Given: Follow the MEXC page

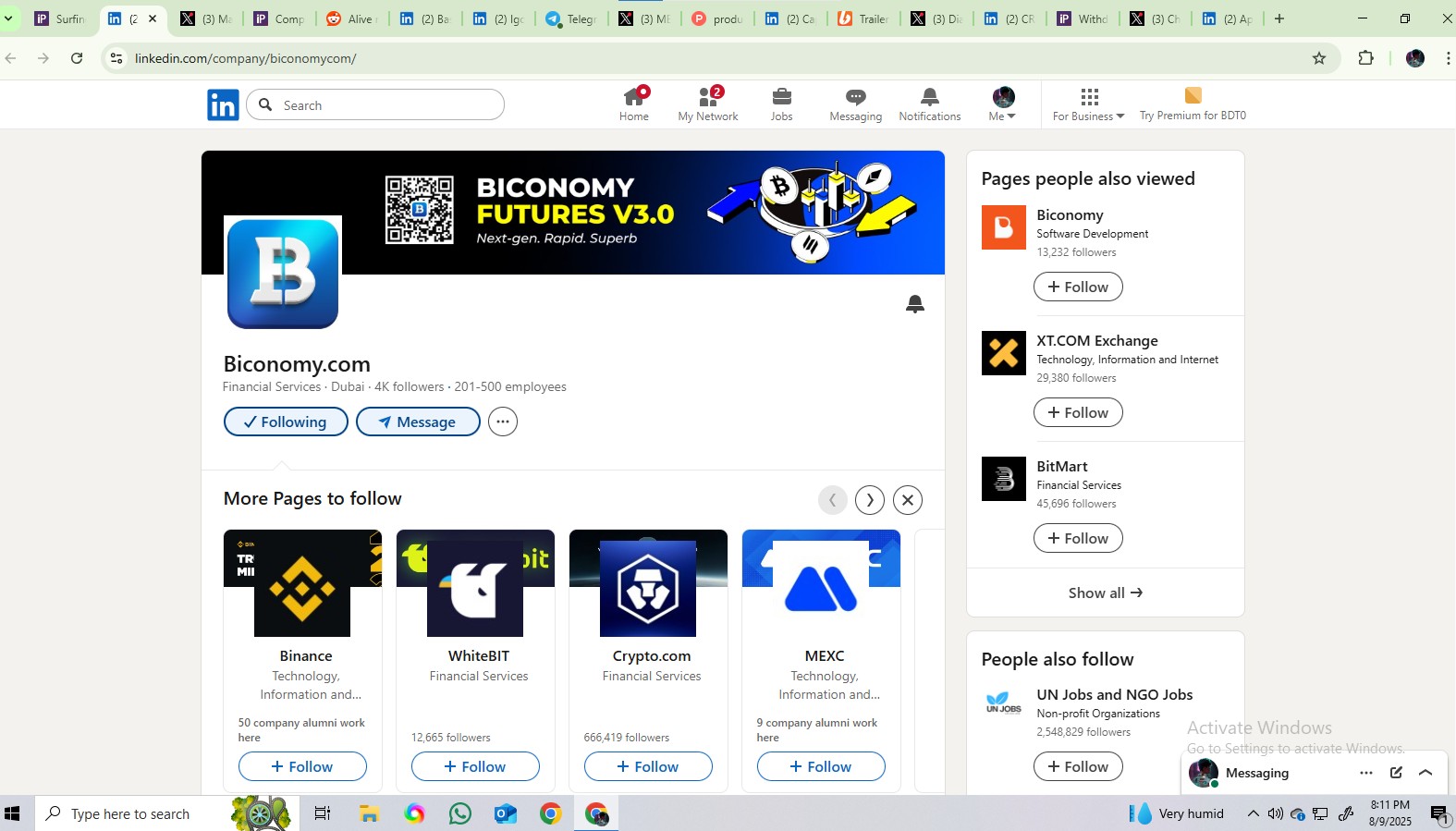Looking at the screenshot, I should 821,766.
